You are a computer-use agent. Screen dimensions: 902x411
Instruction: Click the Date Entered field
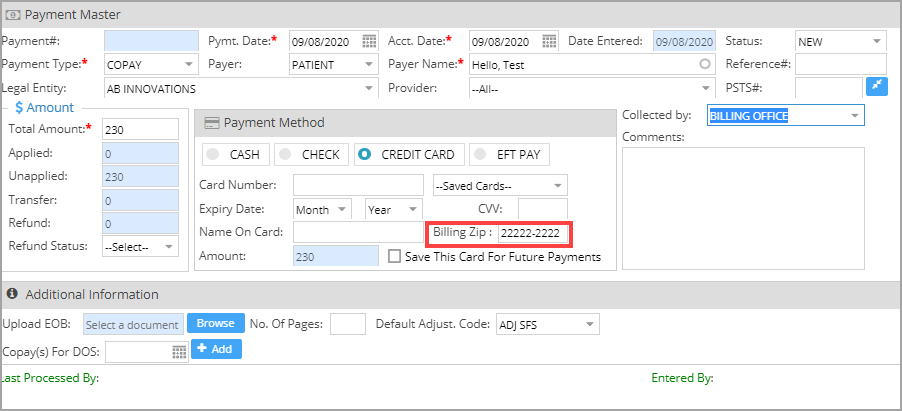point(685,41)
